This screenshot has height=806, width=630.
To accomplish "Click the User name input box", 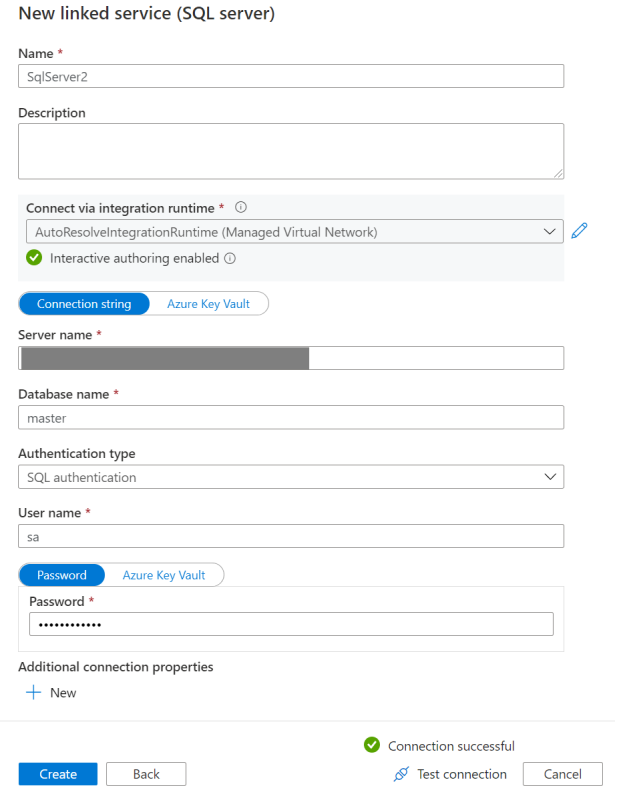I will point(291,537).
